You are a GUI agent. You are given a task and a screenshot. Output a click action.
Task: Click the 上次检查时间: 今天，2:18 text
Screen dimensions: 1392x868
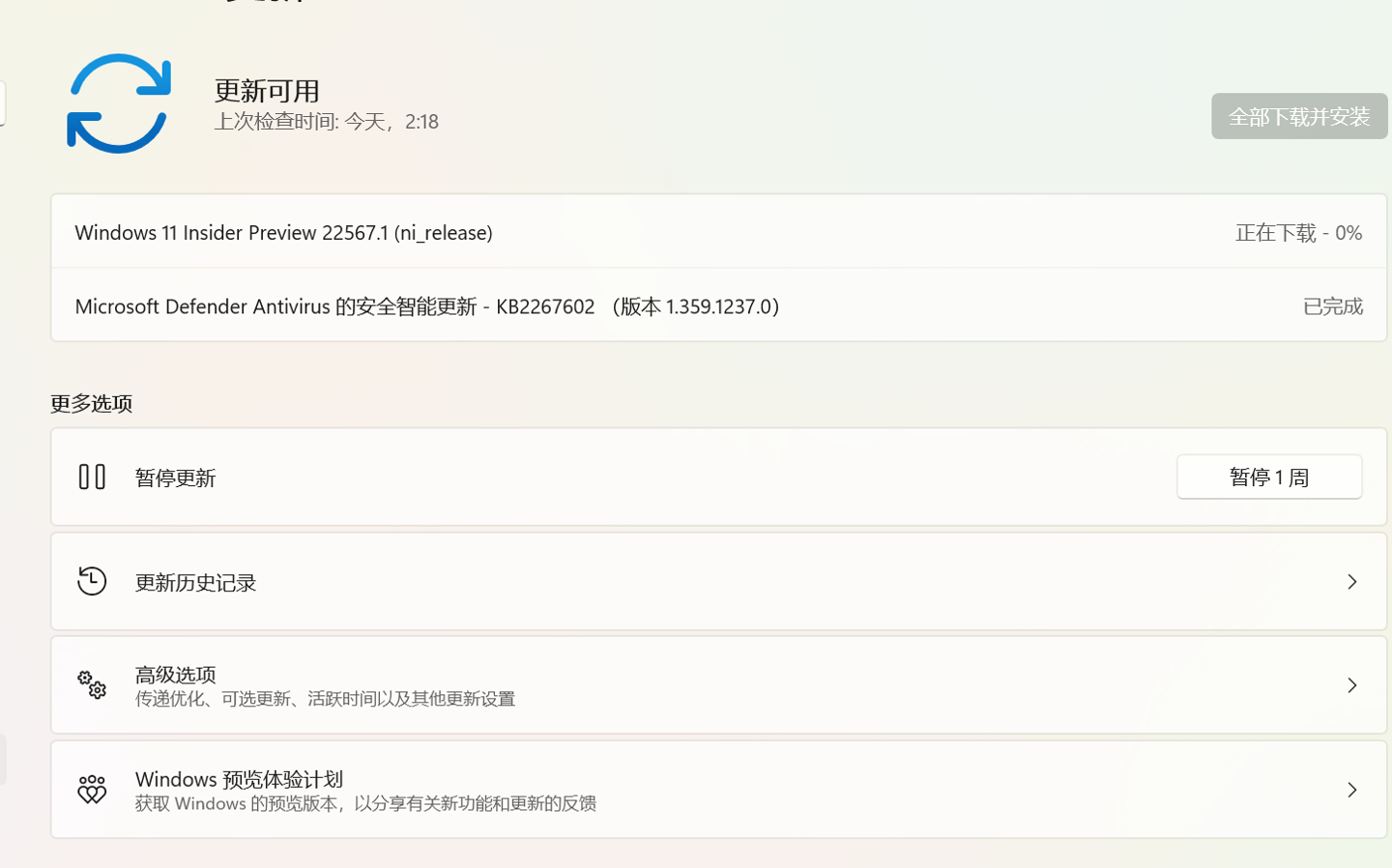(x=326, y=121)
